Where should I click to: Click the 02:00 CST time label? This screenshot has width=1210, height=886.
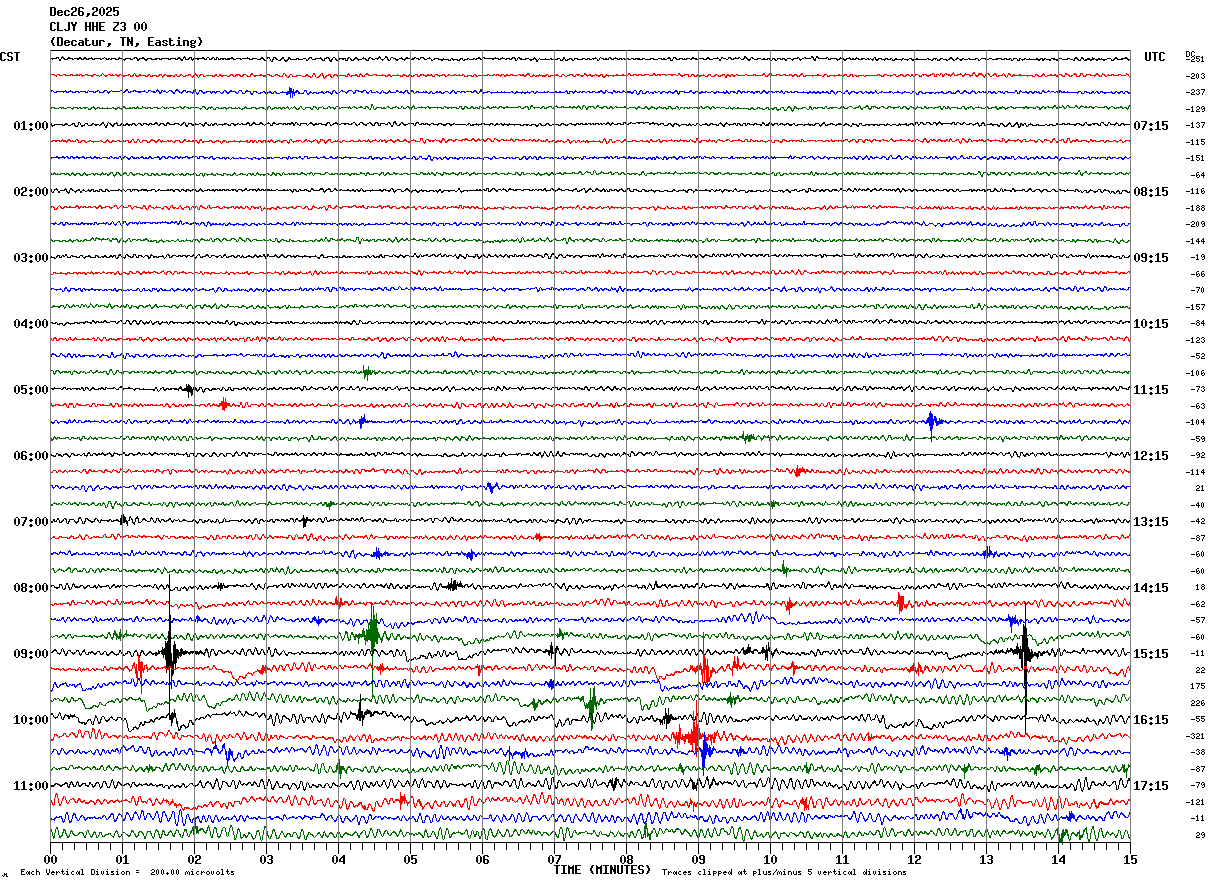[31, 192]
